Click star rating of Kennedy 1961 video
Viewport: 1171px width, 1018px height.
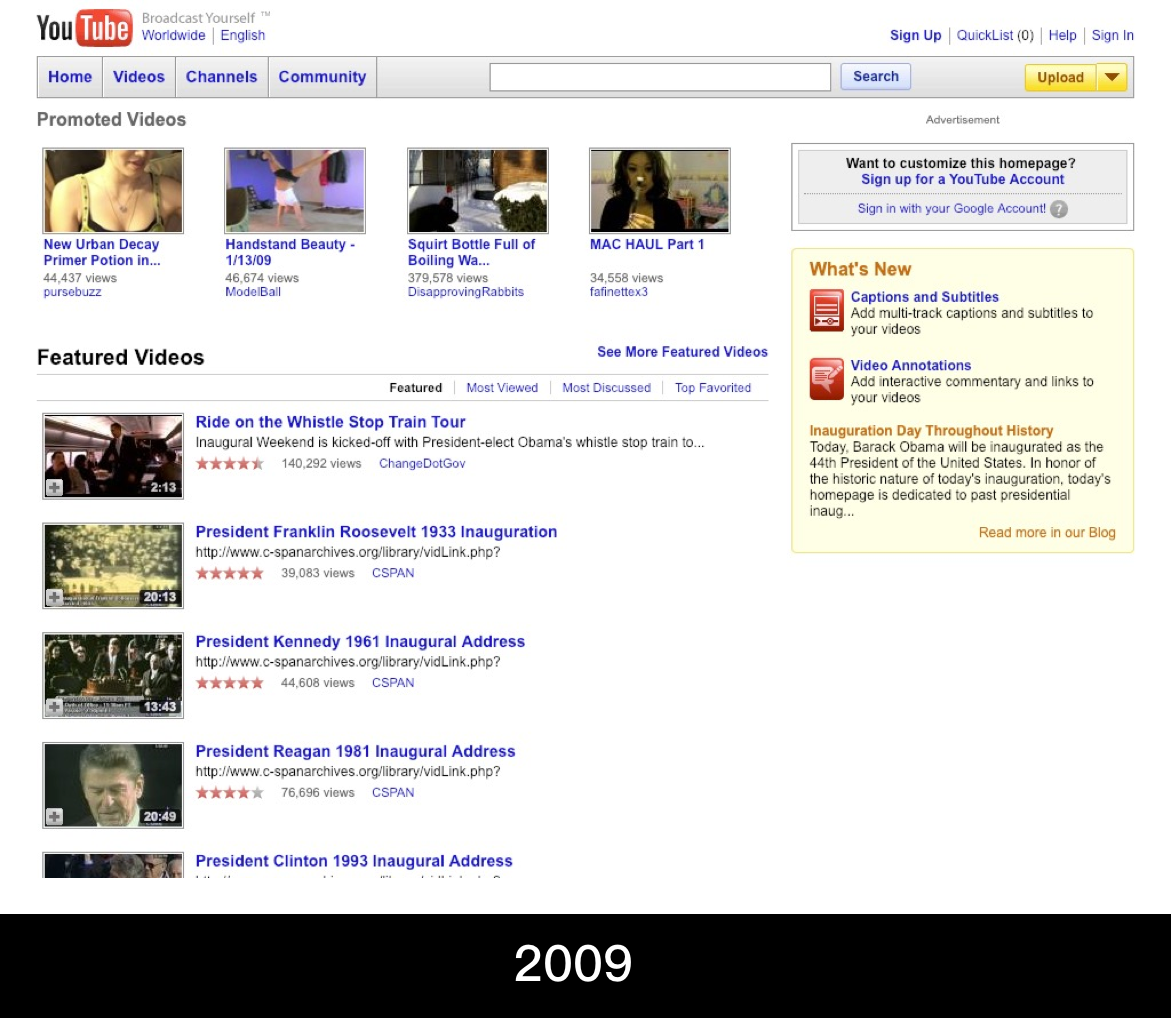230,683
